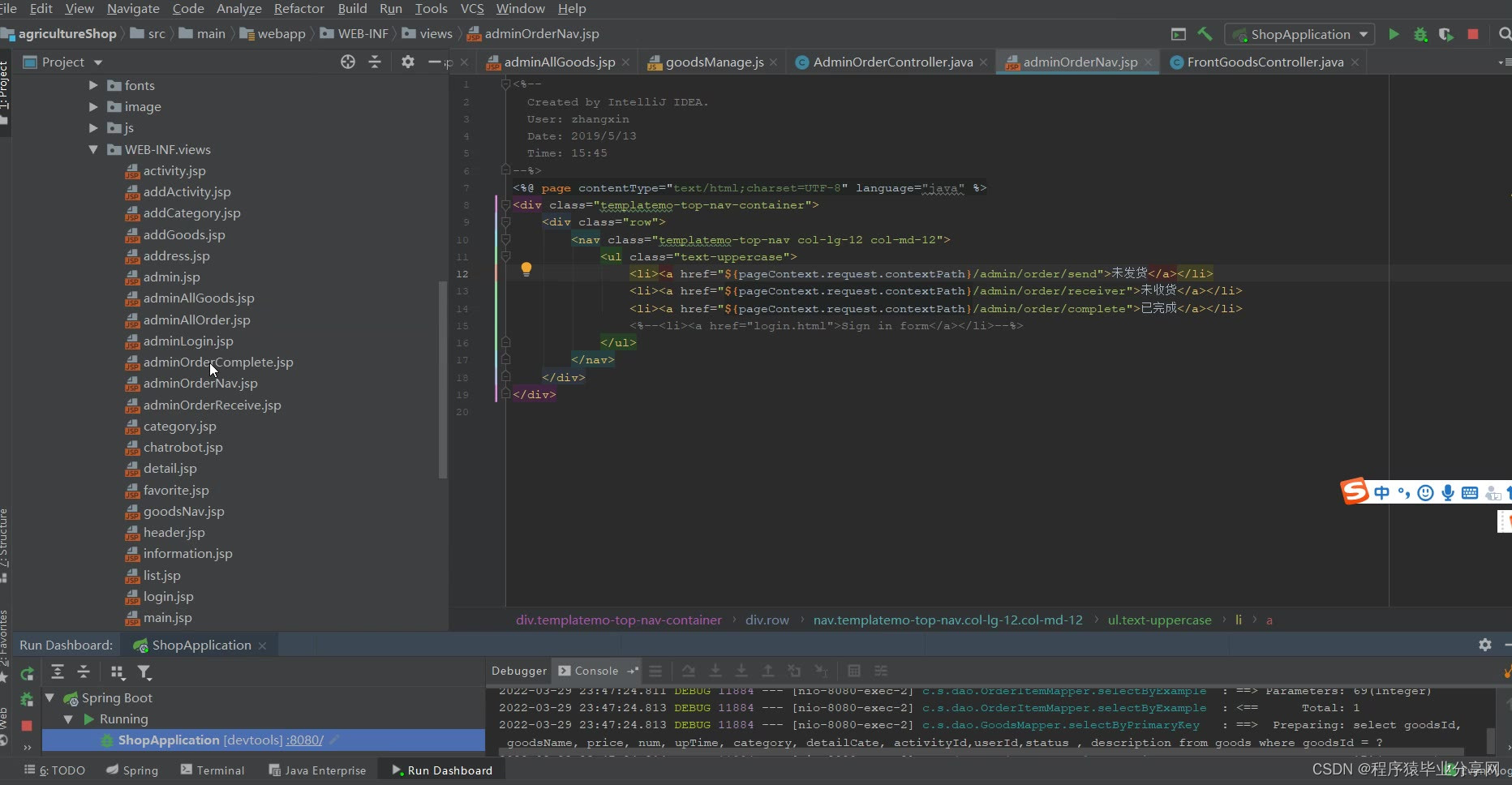1512x785 pixels.
Task: Click div.templatemo-top-nav-container breadcrumb
Action: pyautogui.click(x=619, y=620)
